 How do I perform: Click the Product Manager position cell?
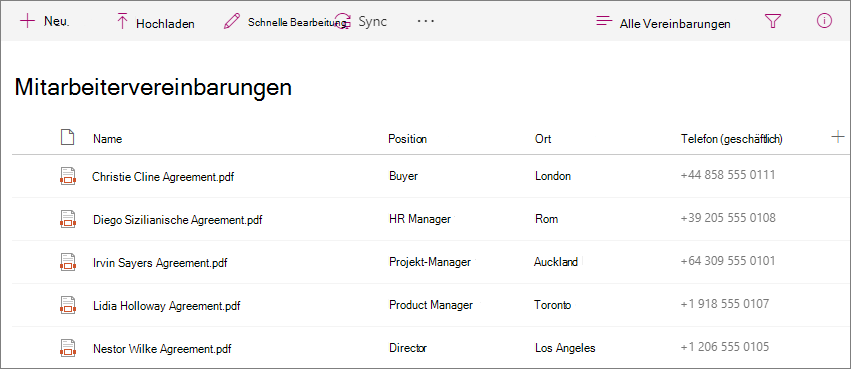(431, 305)
